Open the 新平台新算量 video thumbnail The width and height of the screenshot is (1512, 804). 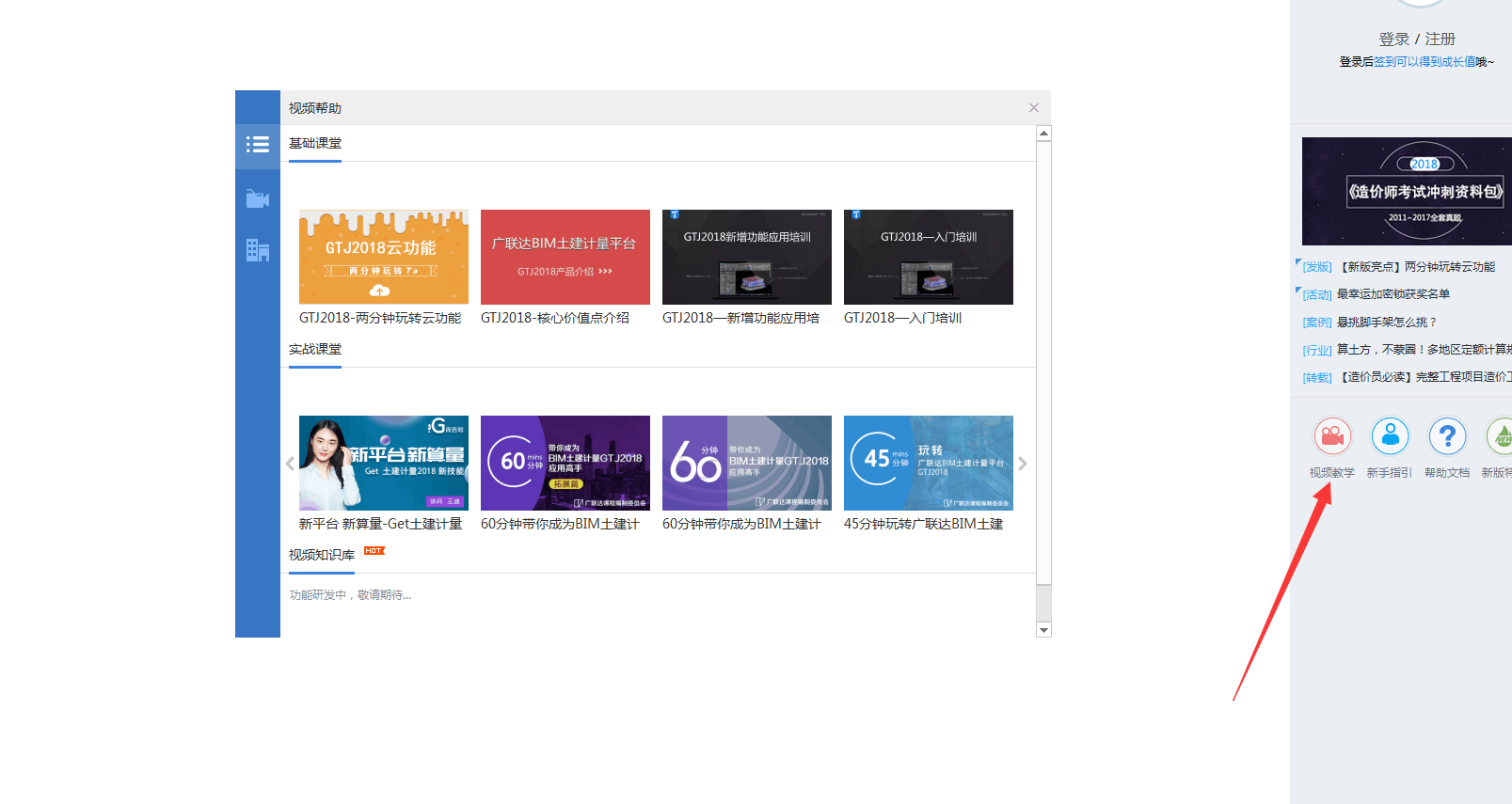(x=384, y=463)
